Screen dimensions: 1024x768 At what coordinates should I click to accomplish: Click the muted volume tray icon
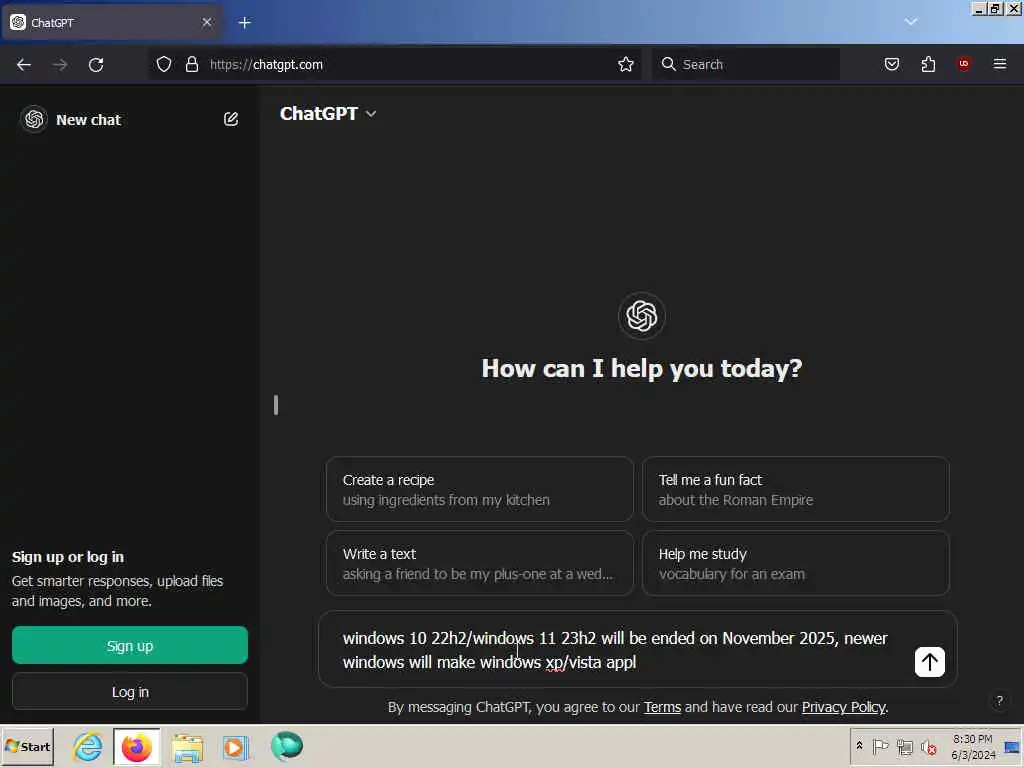[x=928, y=746]
